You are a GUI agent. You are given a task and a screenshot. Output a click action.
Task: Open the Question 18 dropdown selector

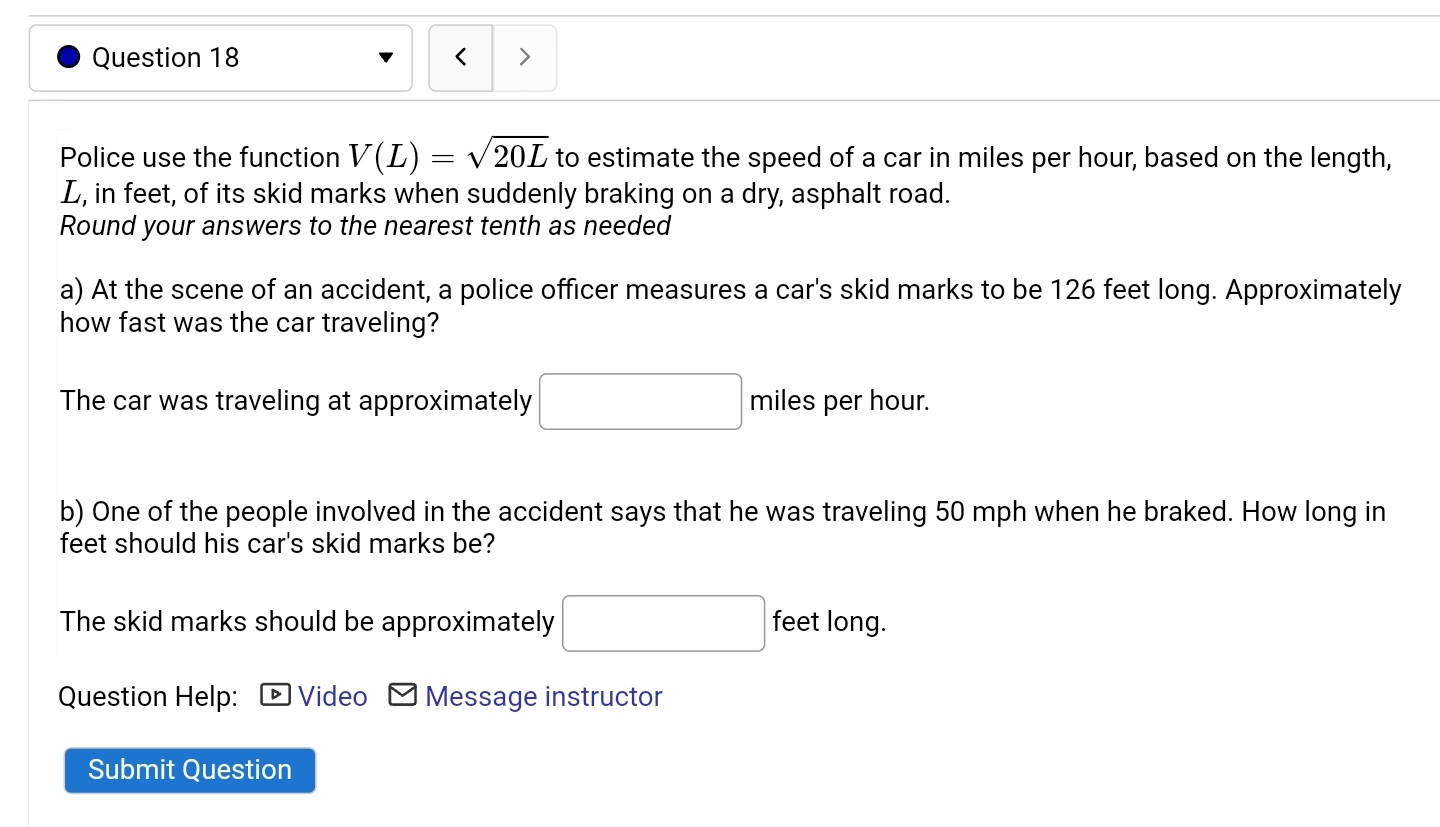coord(220,58)
